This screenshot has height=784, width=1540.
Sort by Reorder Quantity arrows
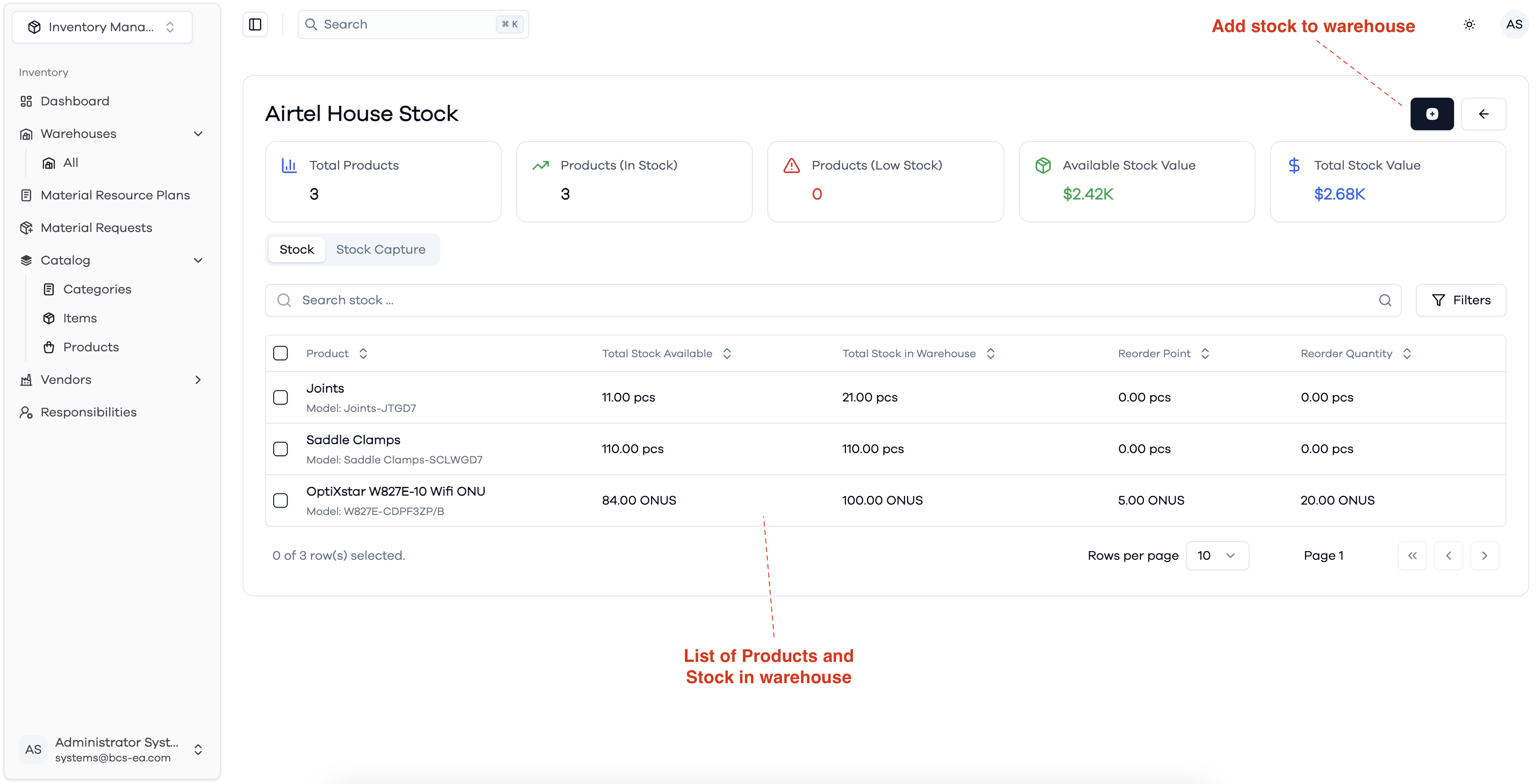click(1407, 354)
